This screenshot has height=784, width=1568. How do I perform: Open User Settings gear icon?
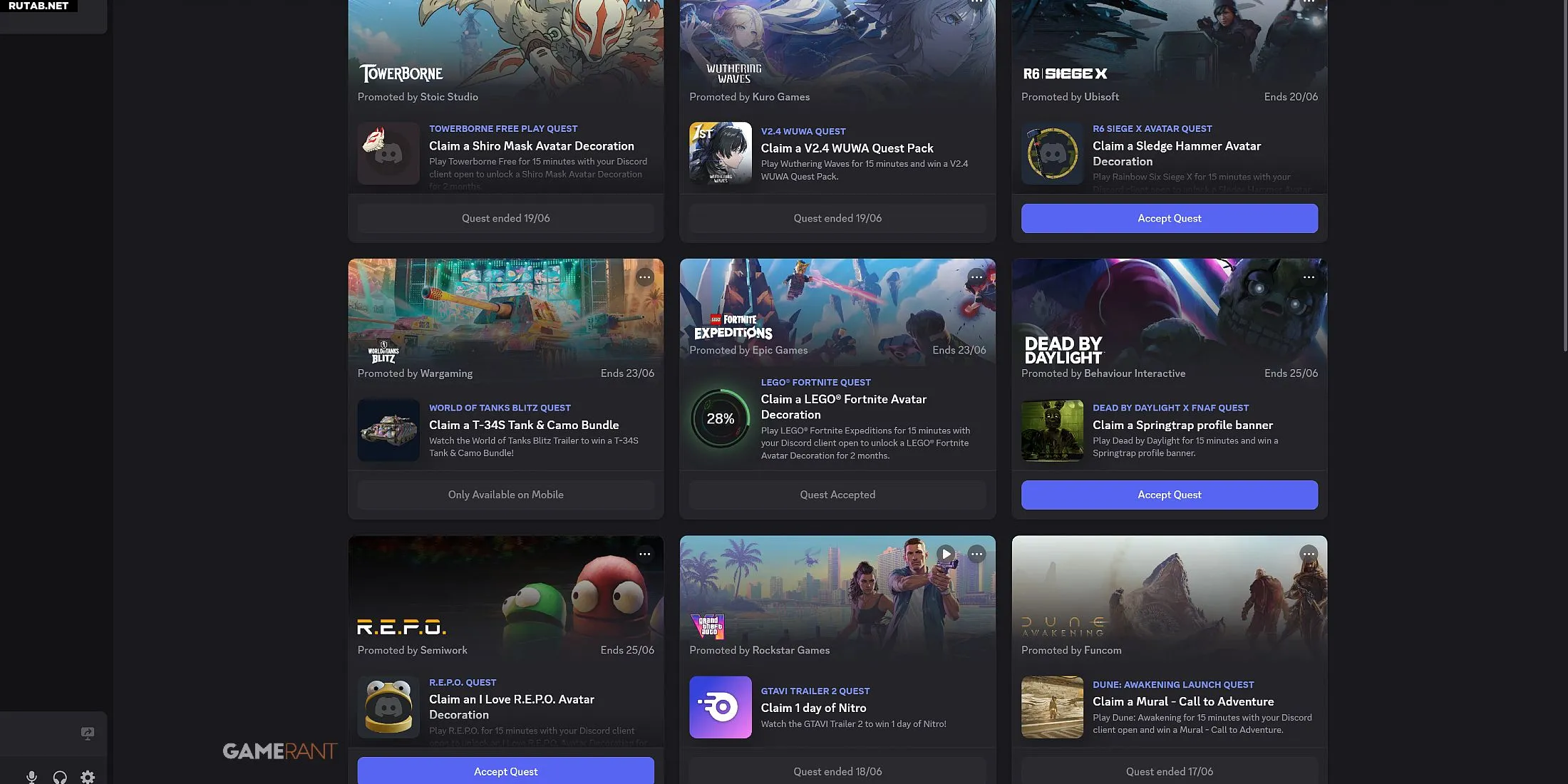[88, 777]
